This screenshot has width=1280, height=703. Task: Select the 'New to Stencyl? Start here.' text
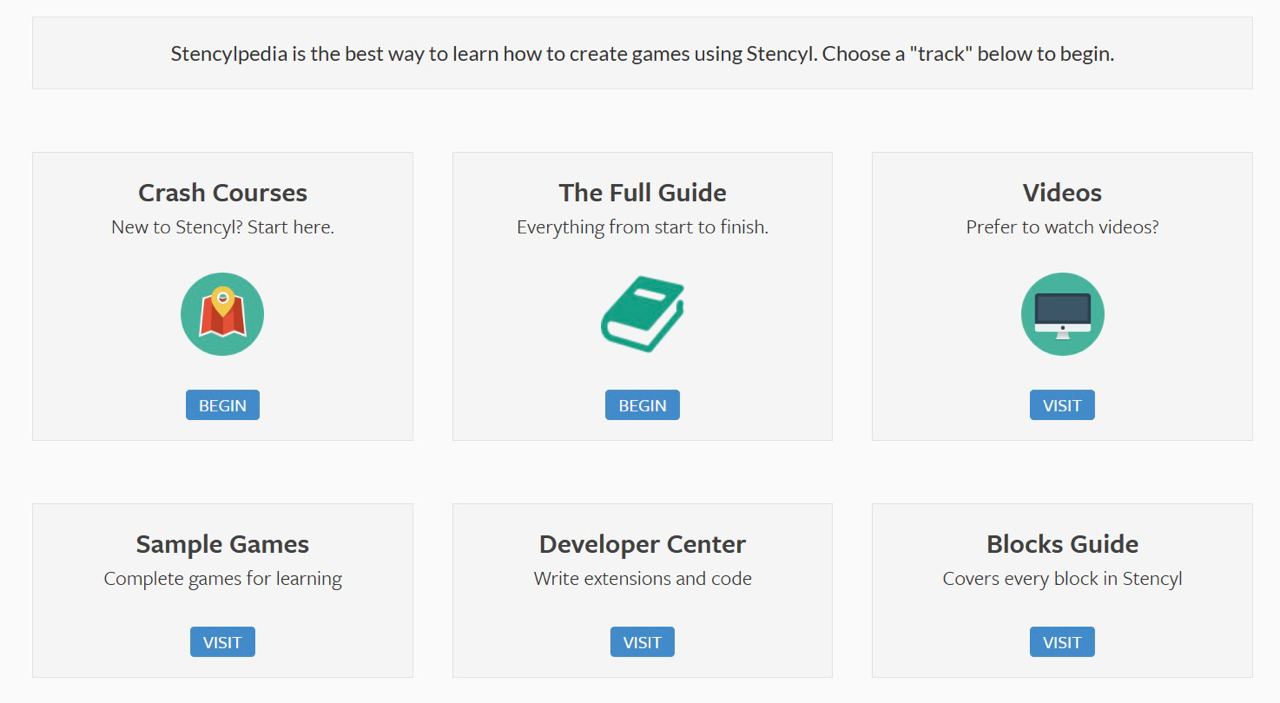pos(222,227)
